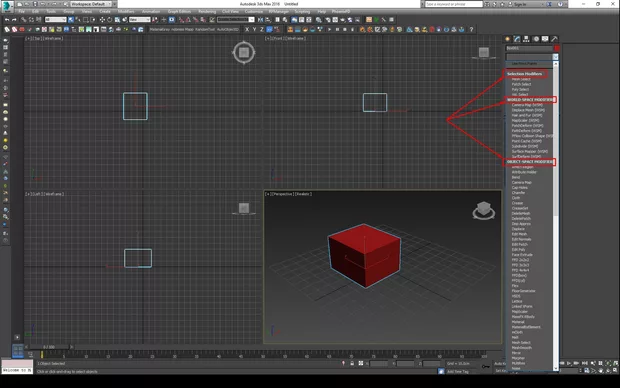Toggle the selection lock icon in status bar

pyautogui.click(x=352, y=363)
